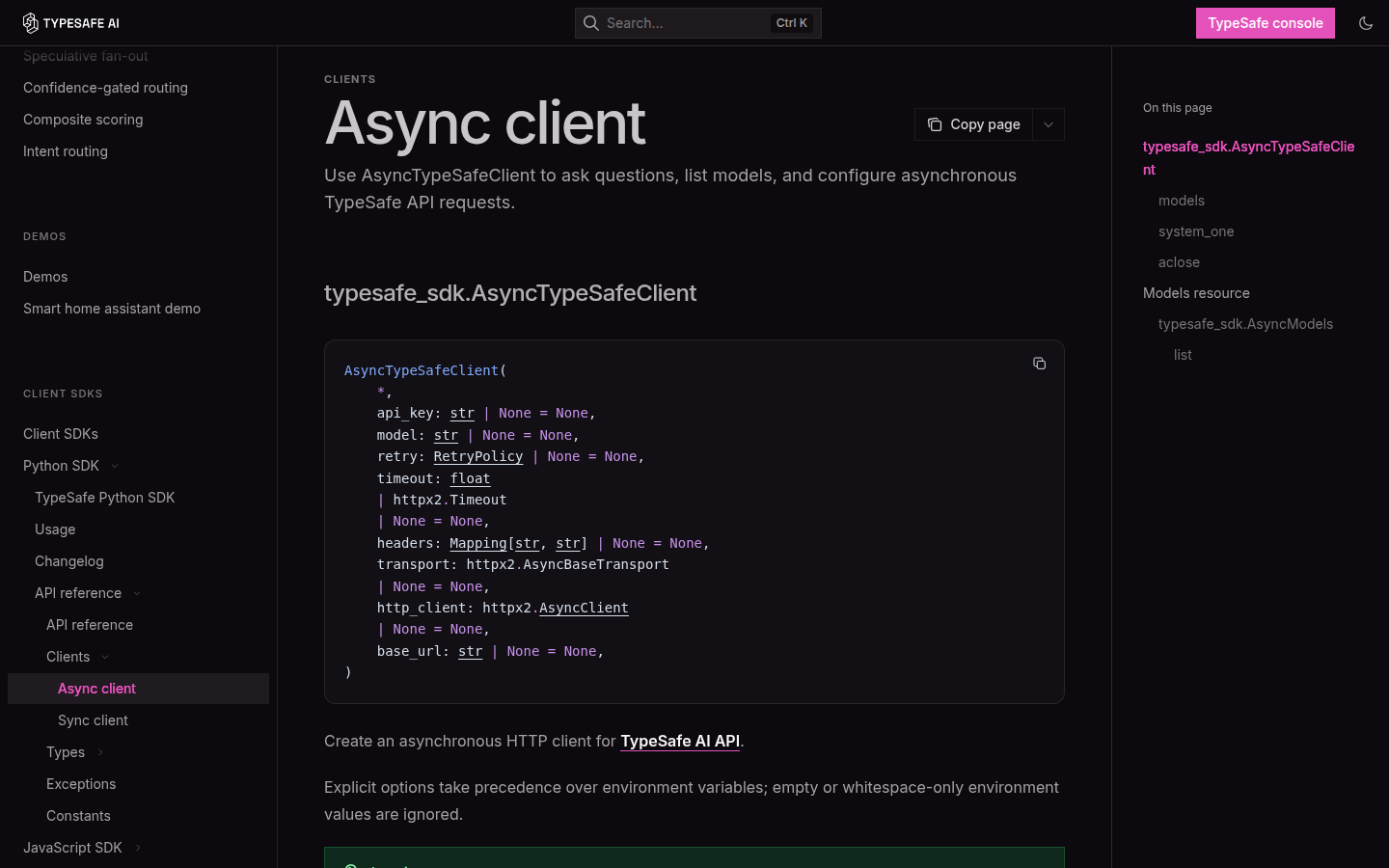Collapse the API reference group
This screenshot has height=868, width=1389.
click(x=137, y=593)
